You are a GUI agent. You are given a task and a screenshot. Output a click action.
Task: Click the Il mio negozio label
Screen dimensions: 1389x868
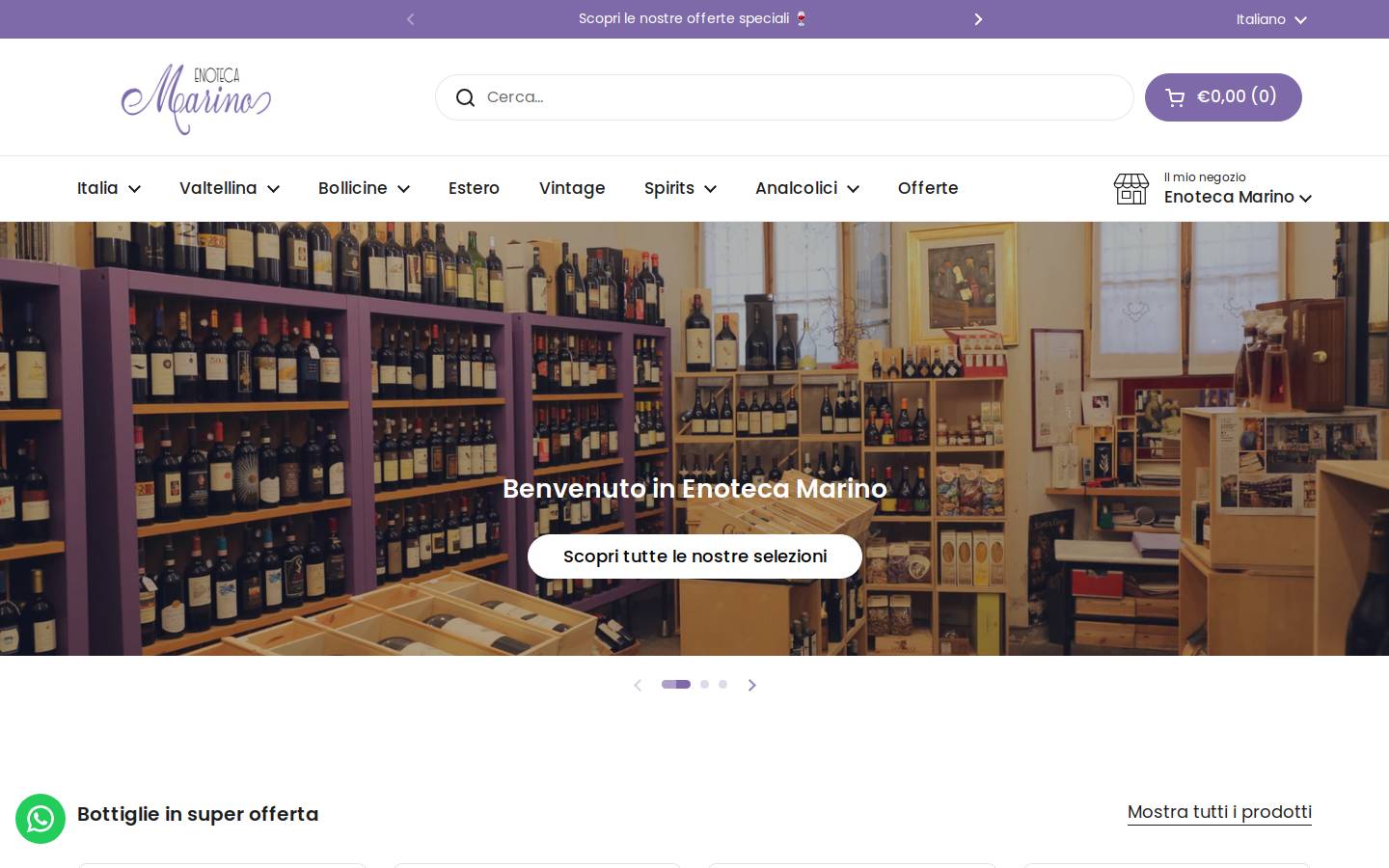point(1205,176)
